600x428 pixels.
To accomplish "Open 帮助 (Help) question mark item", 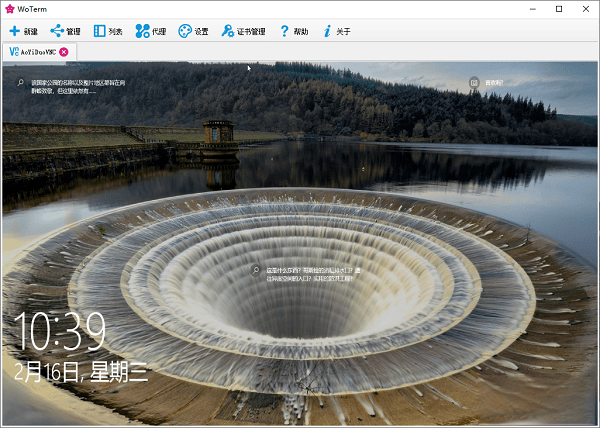I will point(294,31).
